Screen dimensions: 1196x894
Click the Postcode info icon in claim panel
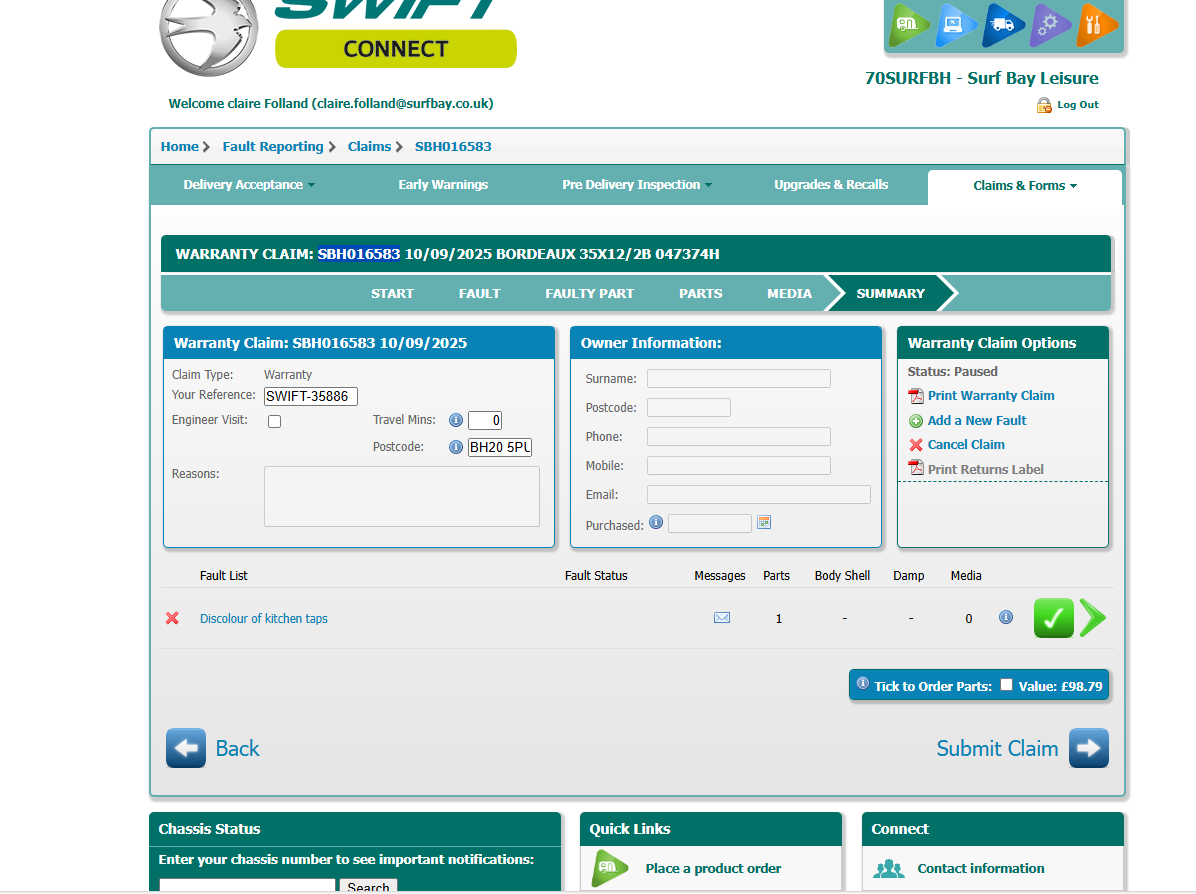[455, 447]
